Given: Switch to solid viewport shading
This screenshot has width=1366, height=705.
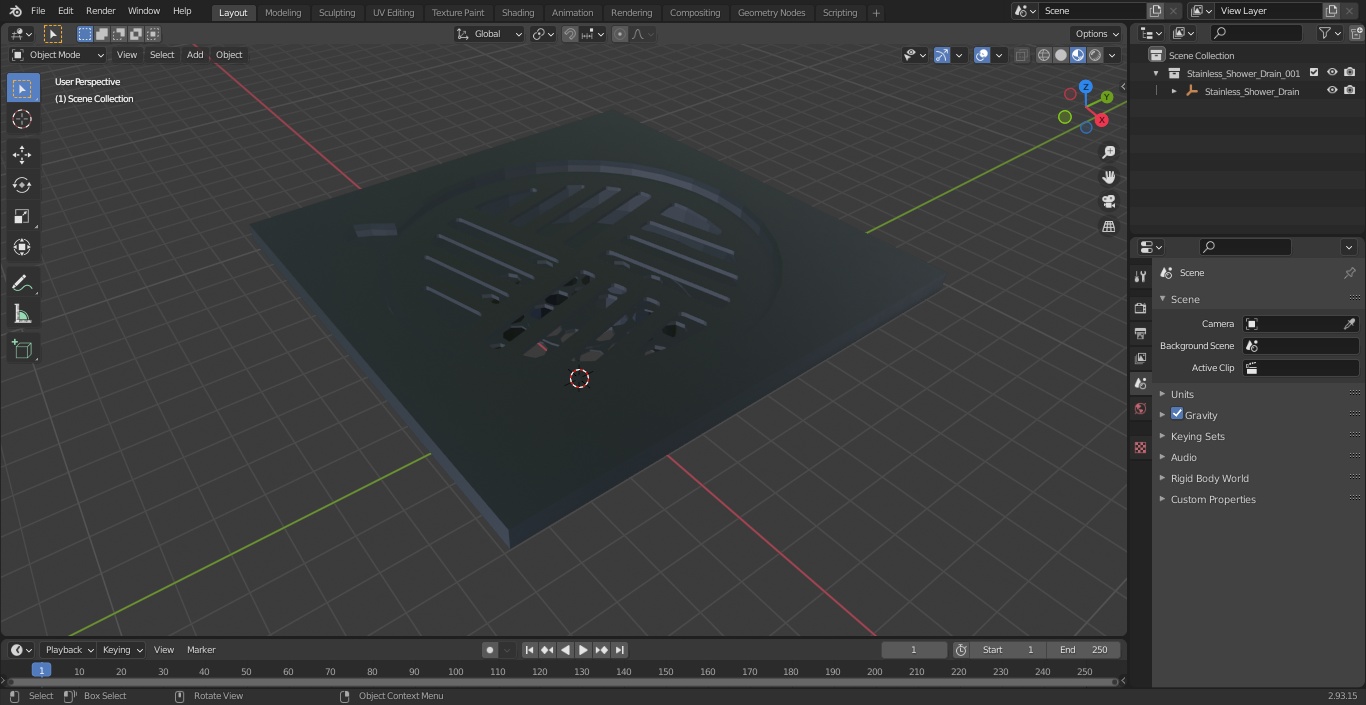Looking at the screenshot, I should (x=1061, y=55).
